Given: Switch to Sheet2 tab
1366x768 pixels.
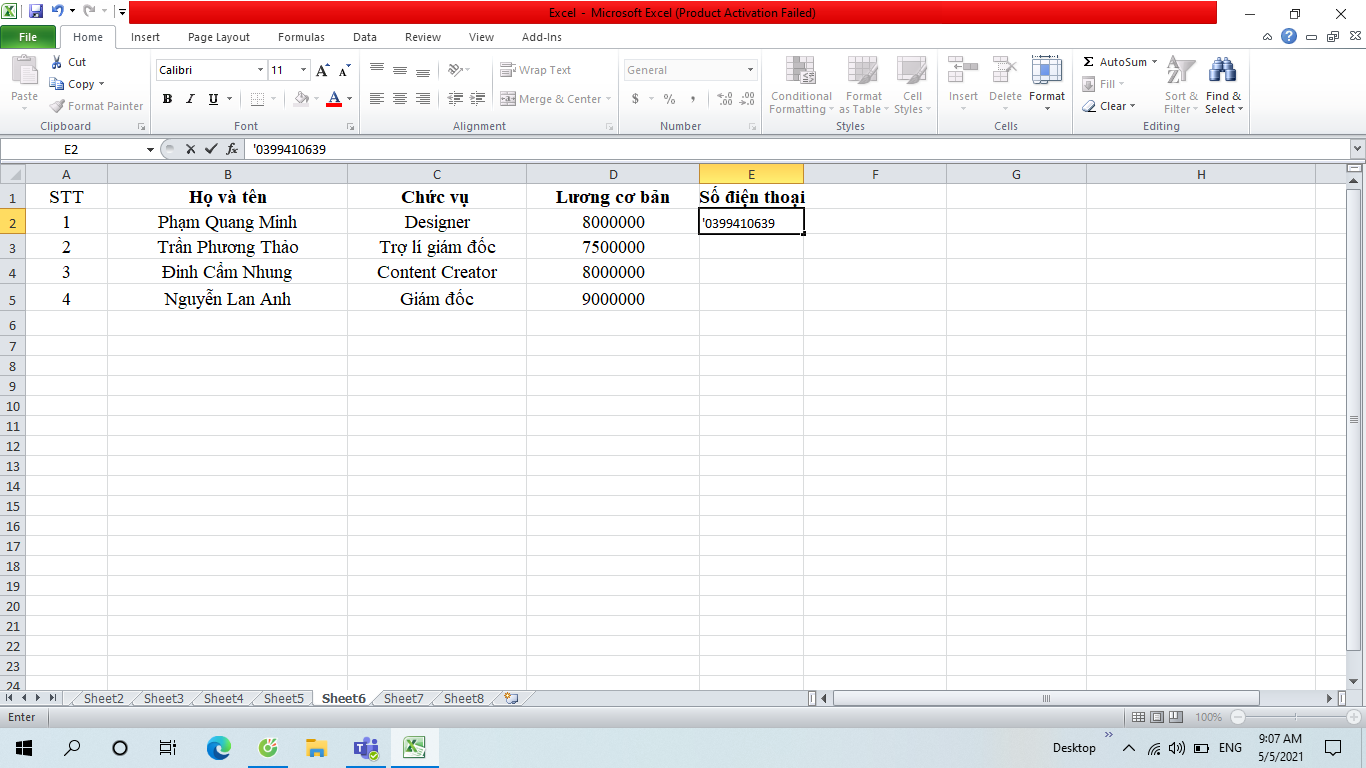Looking at the screenshot, I should pyautogui.click(x=103, y=698).
